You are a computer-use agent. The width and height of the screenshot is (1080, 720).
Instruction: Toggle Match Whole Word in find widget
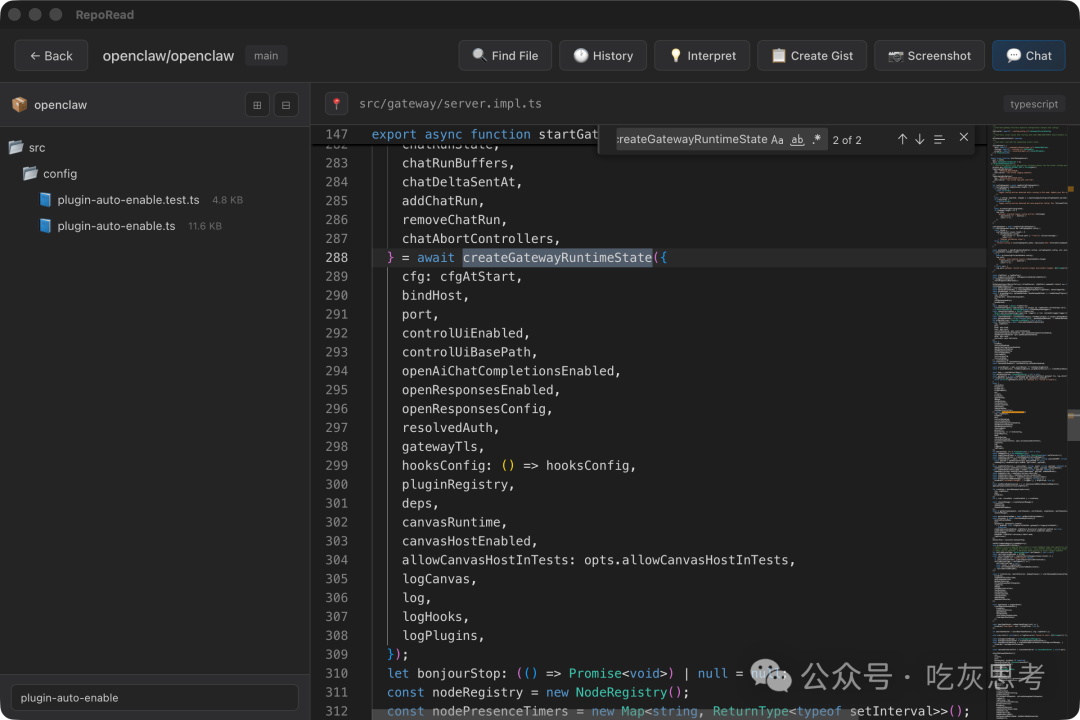click(x=797, y=140)
